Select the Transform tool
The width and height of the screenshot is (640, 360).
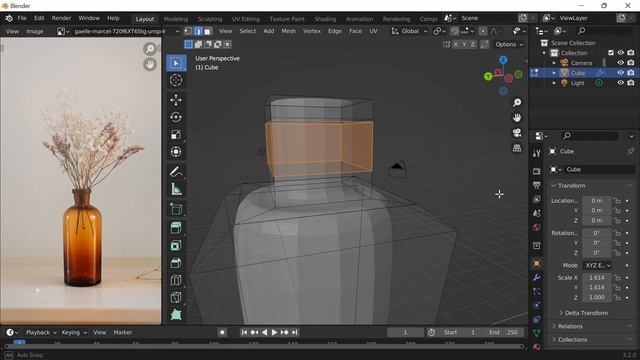(176, 151)
